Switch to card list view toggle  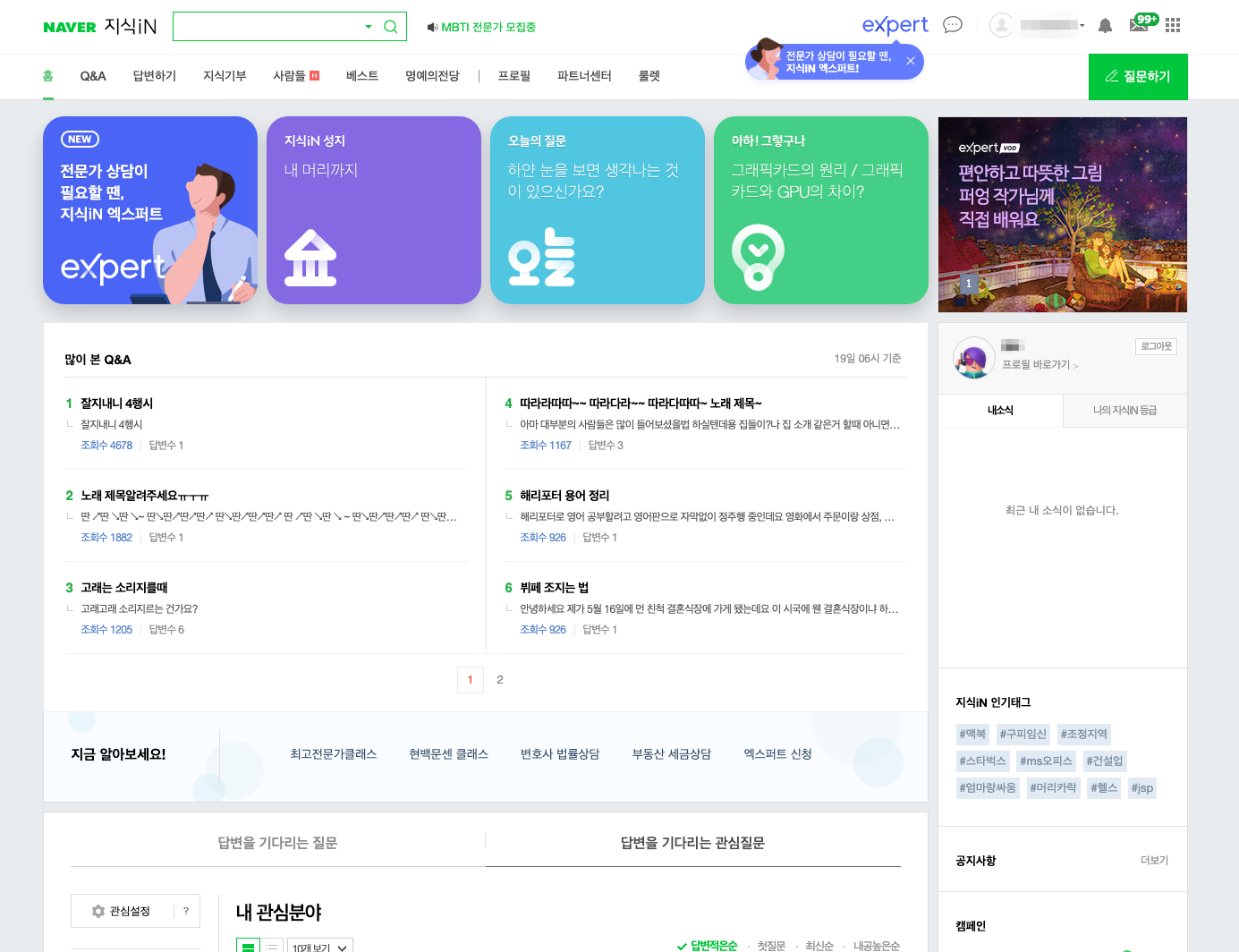point(248,946)
